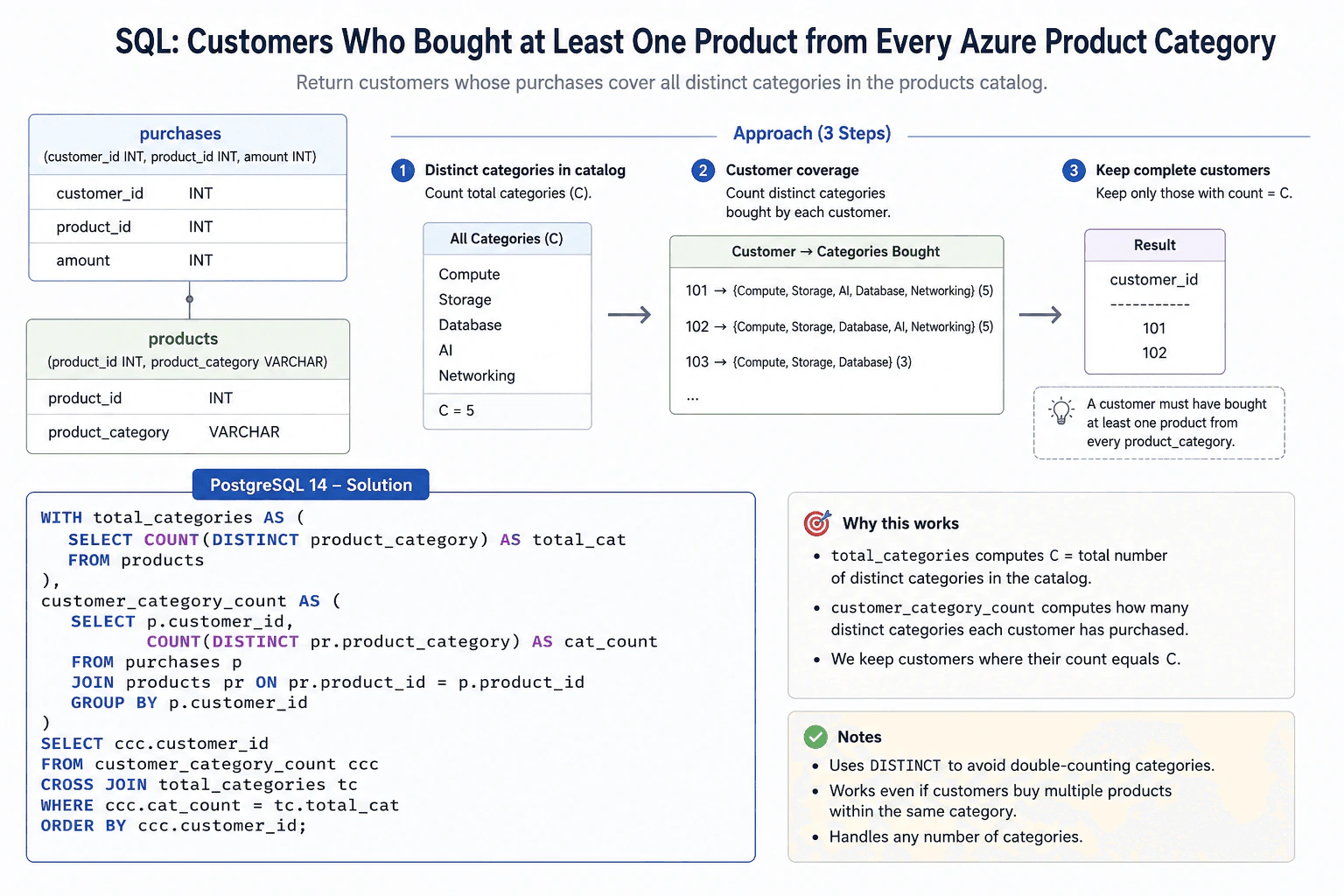1344x896 pixels.
Task: Click code line 'FROM customer_category_count ccc'
Action: 209,764
